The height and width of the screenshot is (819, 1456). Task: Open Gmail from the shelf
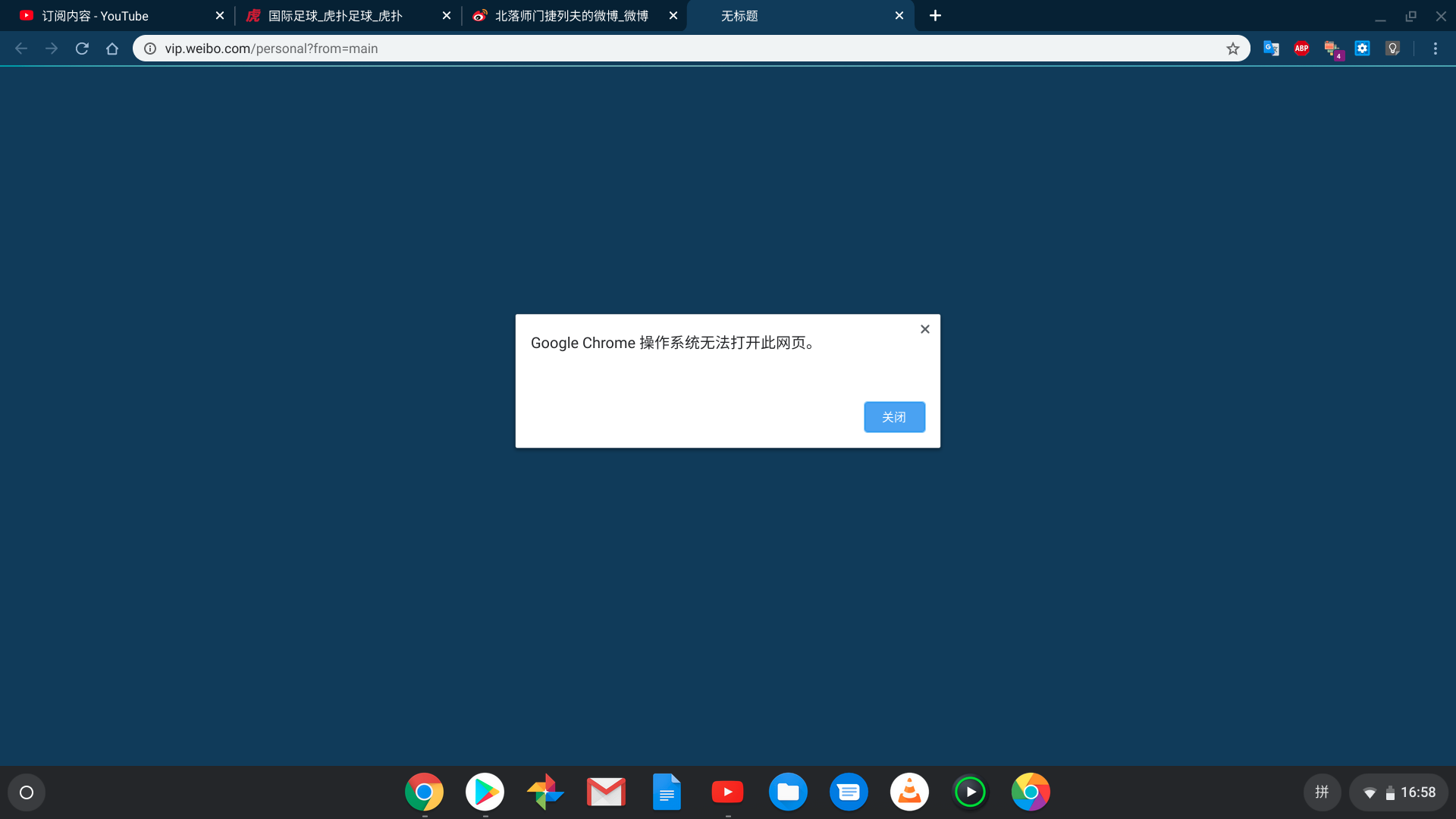(x=606, y=792)
